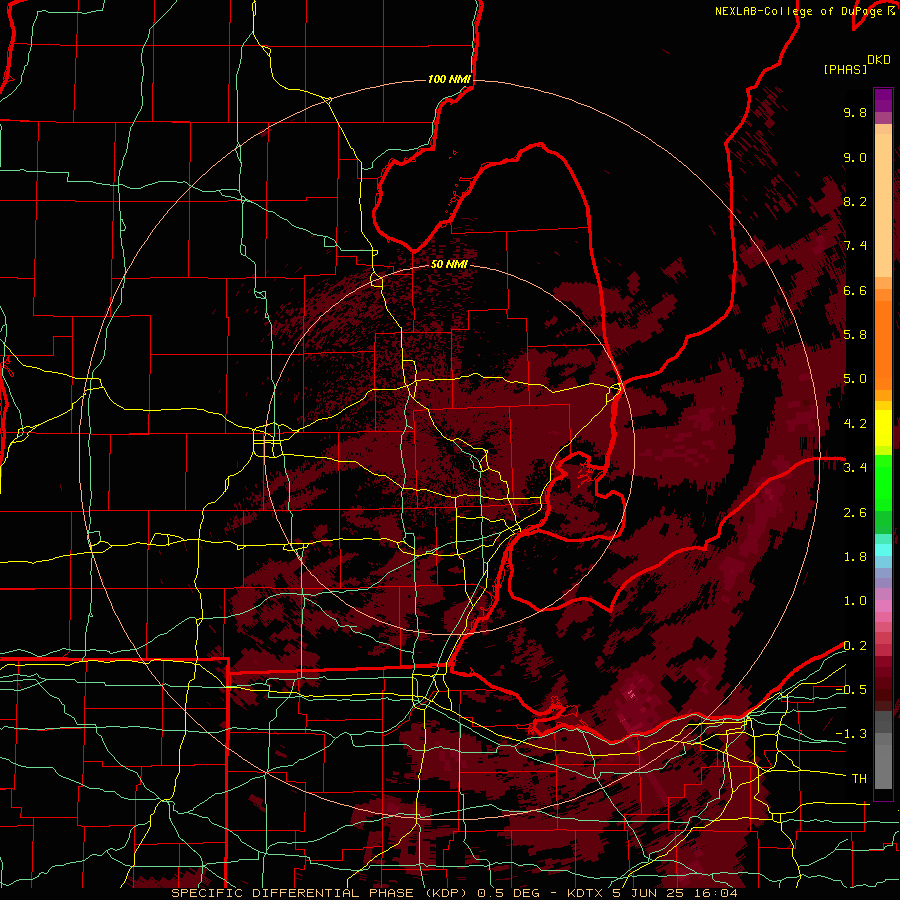Viewport: 900px width, 900px height.
Task: Pick the orange band of the color bar
Action: click(883, 344)
